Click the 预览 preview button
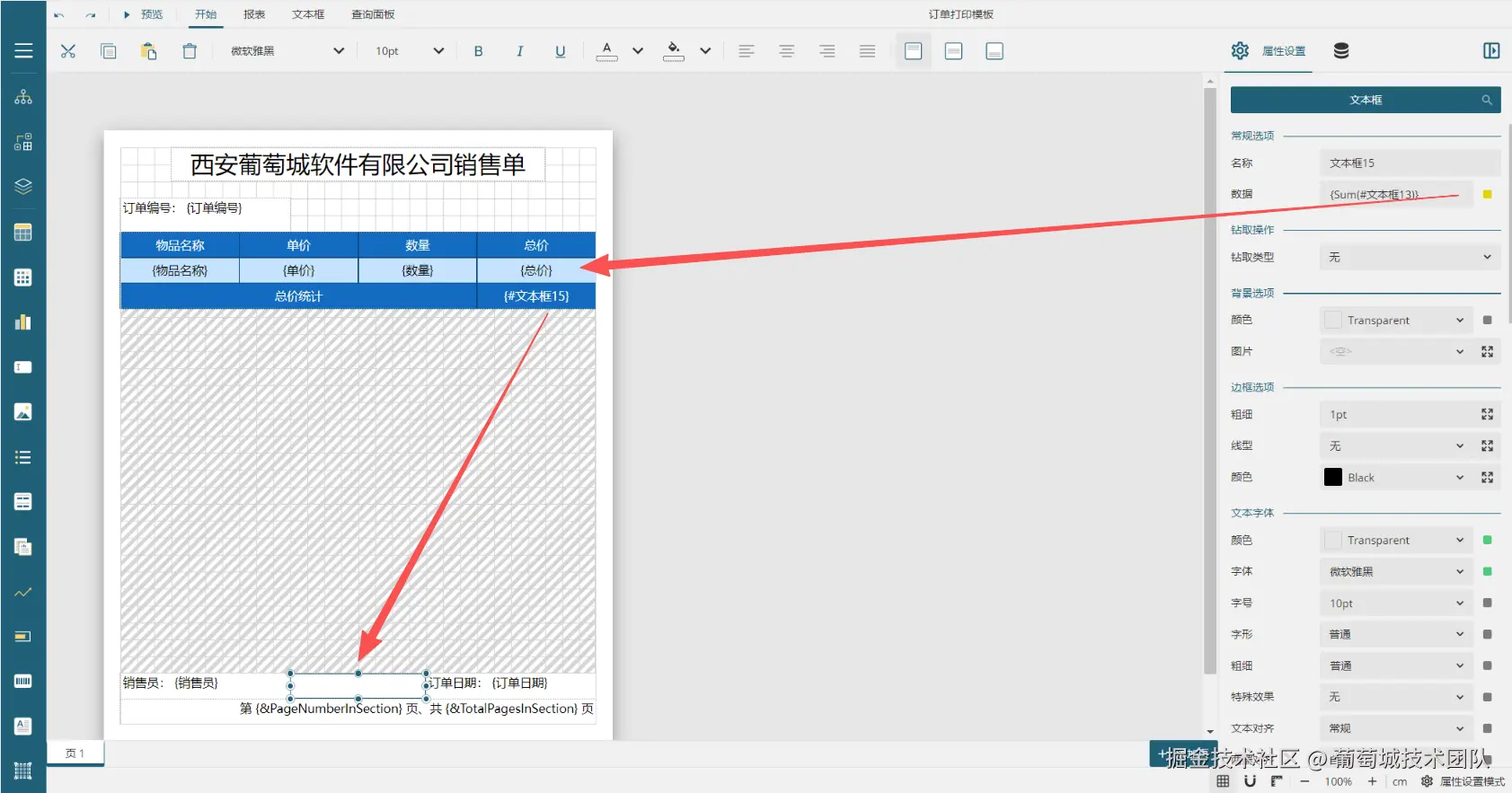This screenshot has width=1512, height=793. [144, 14]
